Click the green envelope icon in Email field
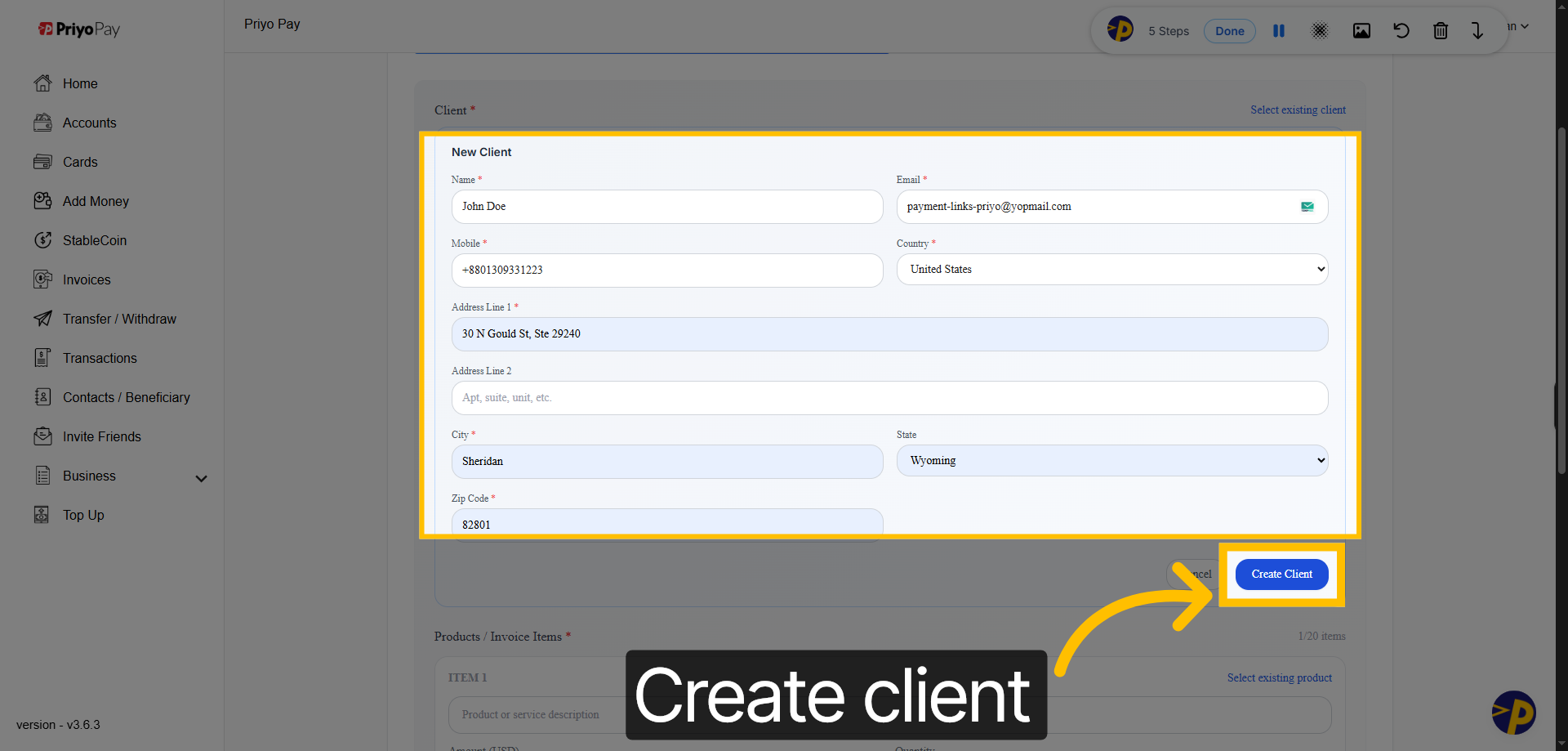Viewport: 1568px width, 751px height. click(x=1307, y=207)
